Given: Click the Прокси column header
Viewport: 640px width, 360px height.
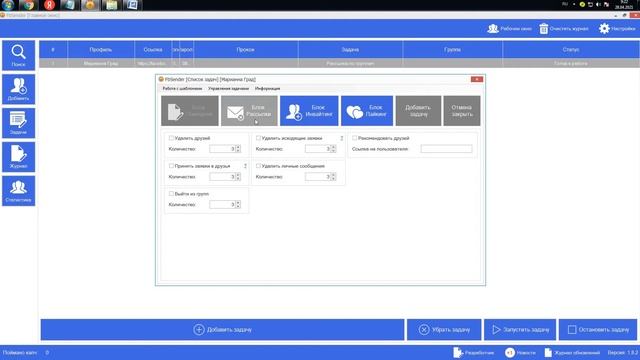Looking at the screenshot, I should (x=246, y=49).
